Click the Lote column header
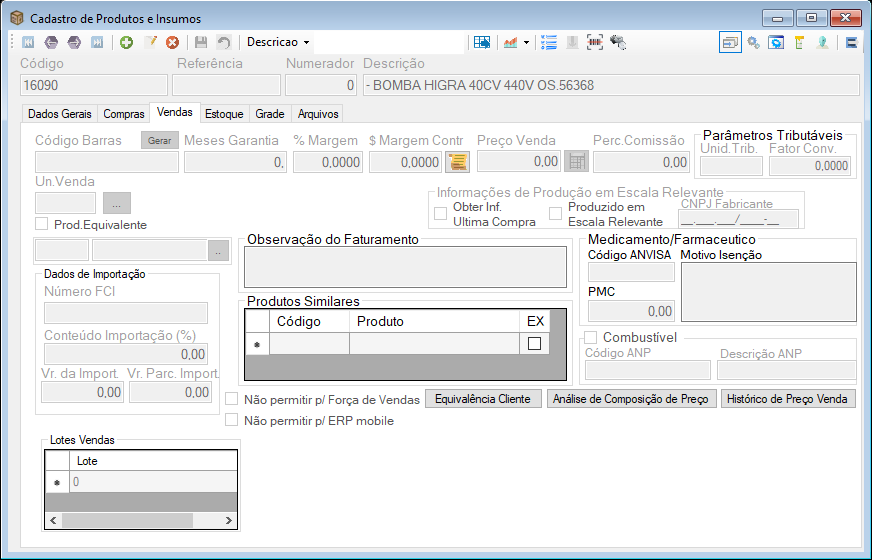872x560 pixels. (153, 461)
